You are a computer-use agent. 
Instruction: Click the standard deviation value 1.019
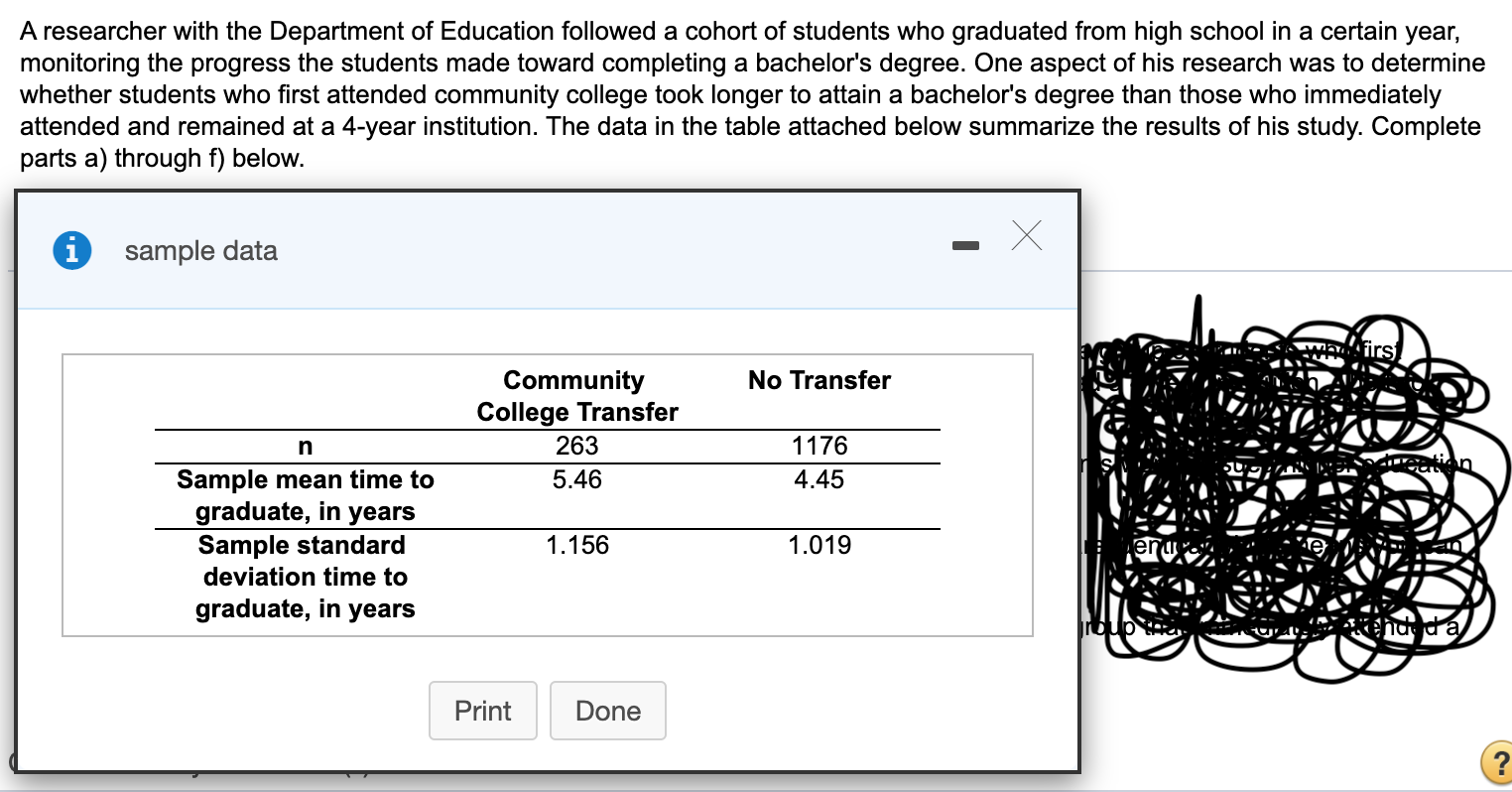[820, 545]
